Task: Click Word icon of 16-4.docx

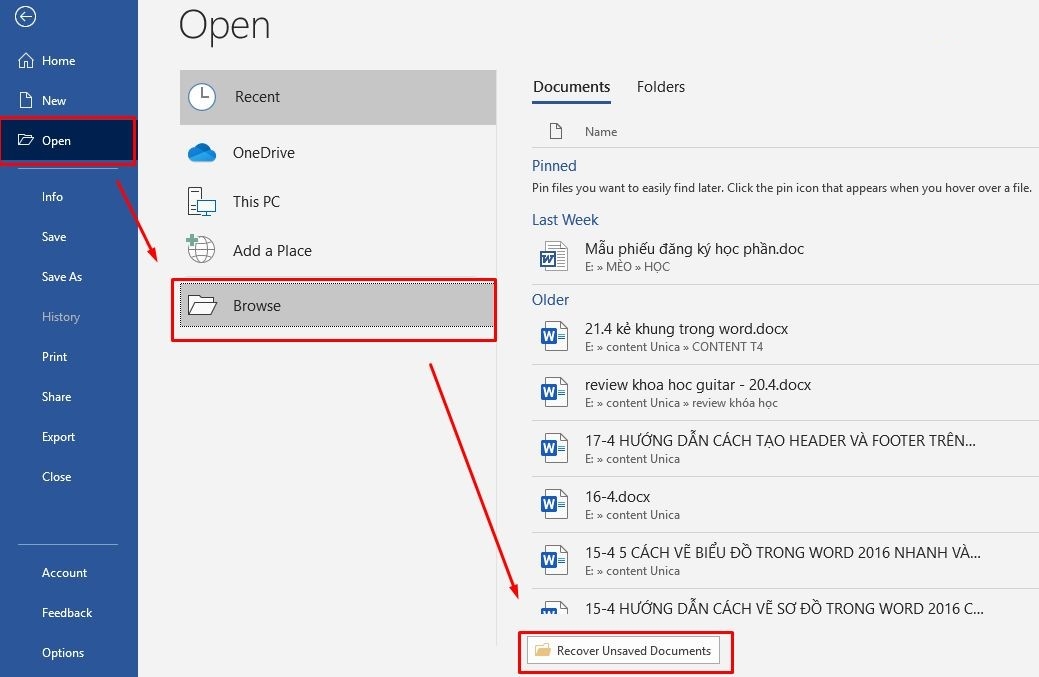Action: (554, 504)
